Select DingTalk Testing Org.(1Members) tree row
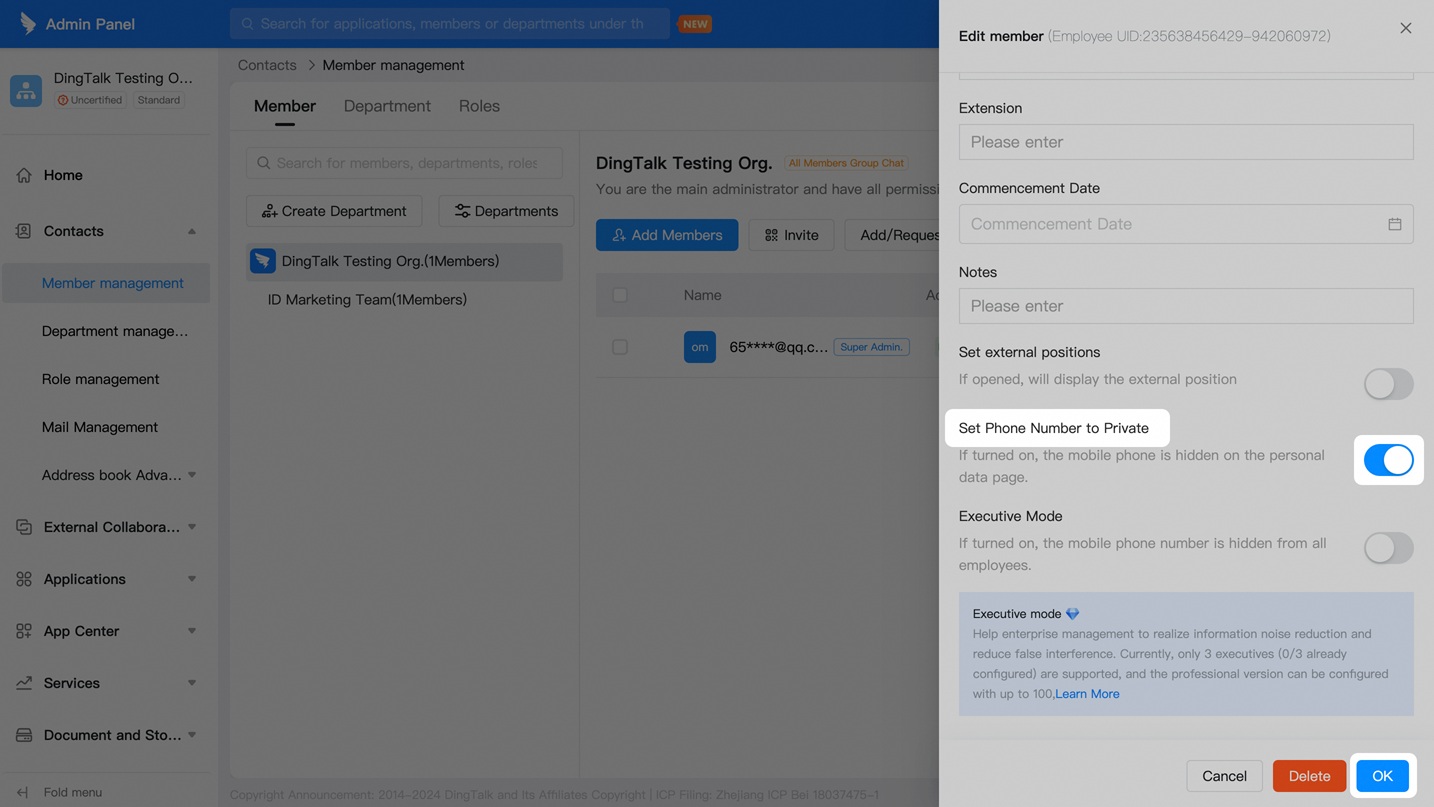This screenshot has width=1434, height=807. [404, 261]
